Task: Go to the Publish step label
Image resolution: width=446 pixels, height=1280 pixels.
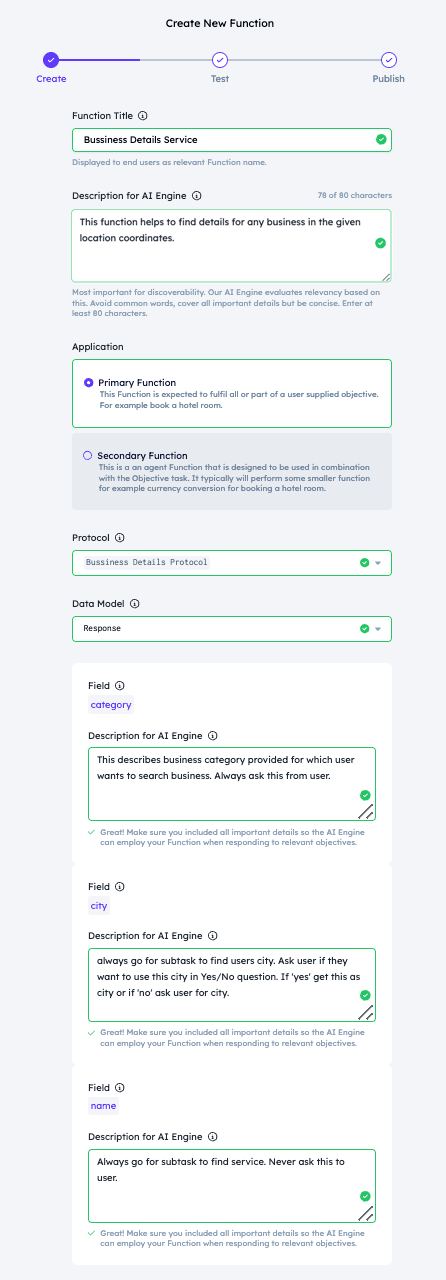Action: pos(389,78)
